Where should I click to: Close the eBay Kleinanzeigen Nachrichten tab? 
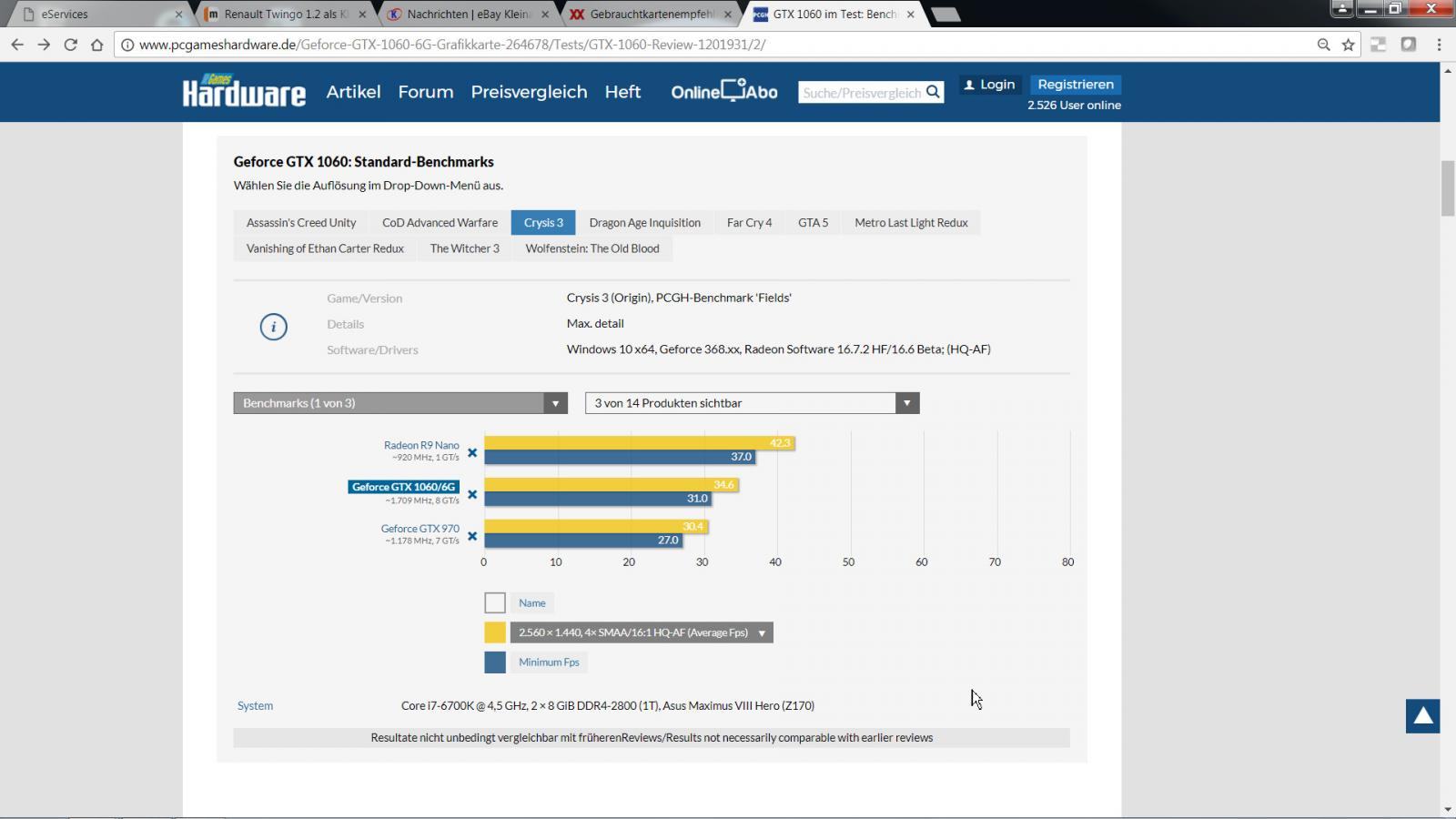[545, 15]
